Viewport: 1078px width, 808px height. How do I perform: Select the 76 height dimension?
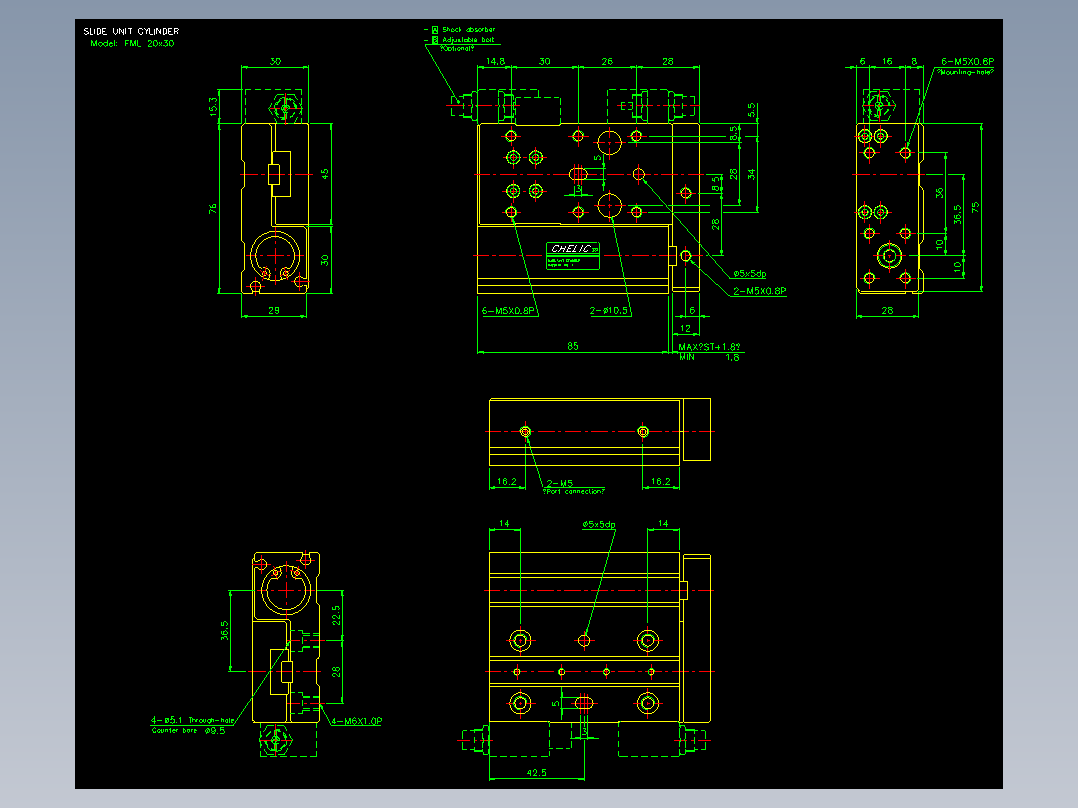[213, 208]
